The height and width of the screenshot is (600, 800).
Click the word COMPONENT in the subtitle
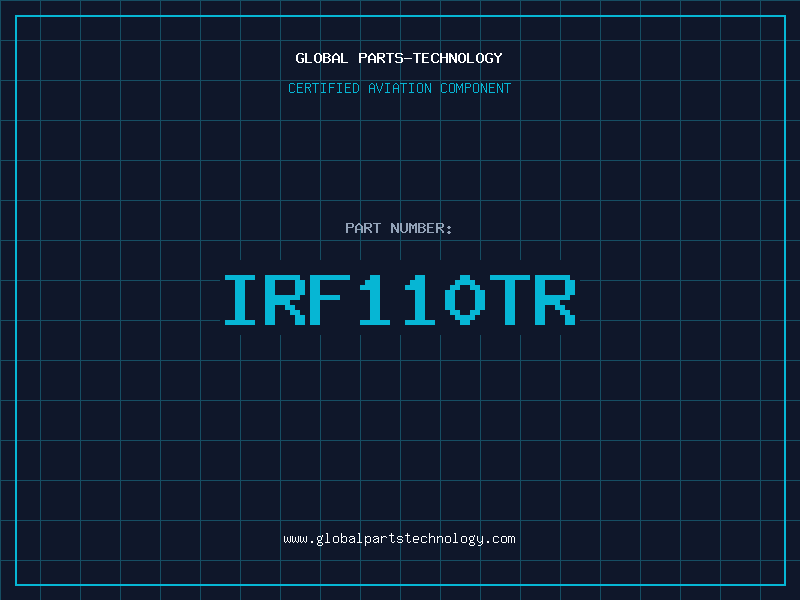475,89
